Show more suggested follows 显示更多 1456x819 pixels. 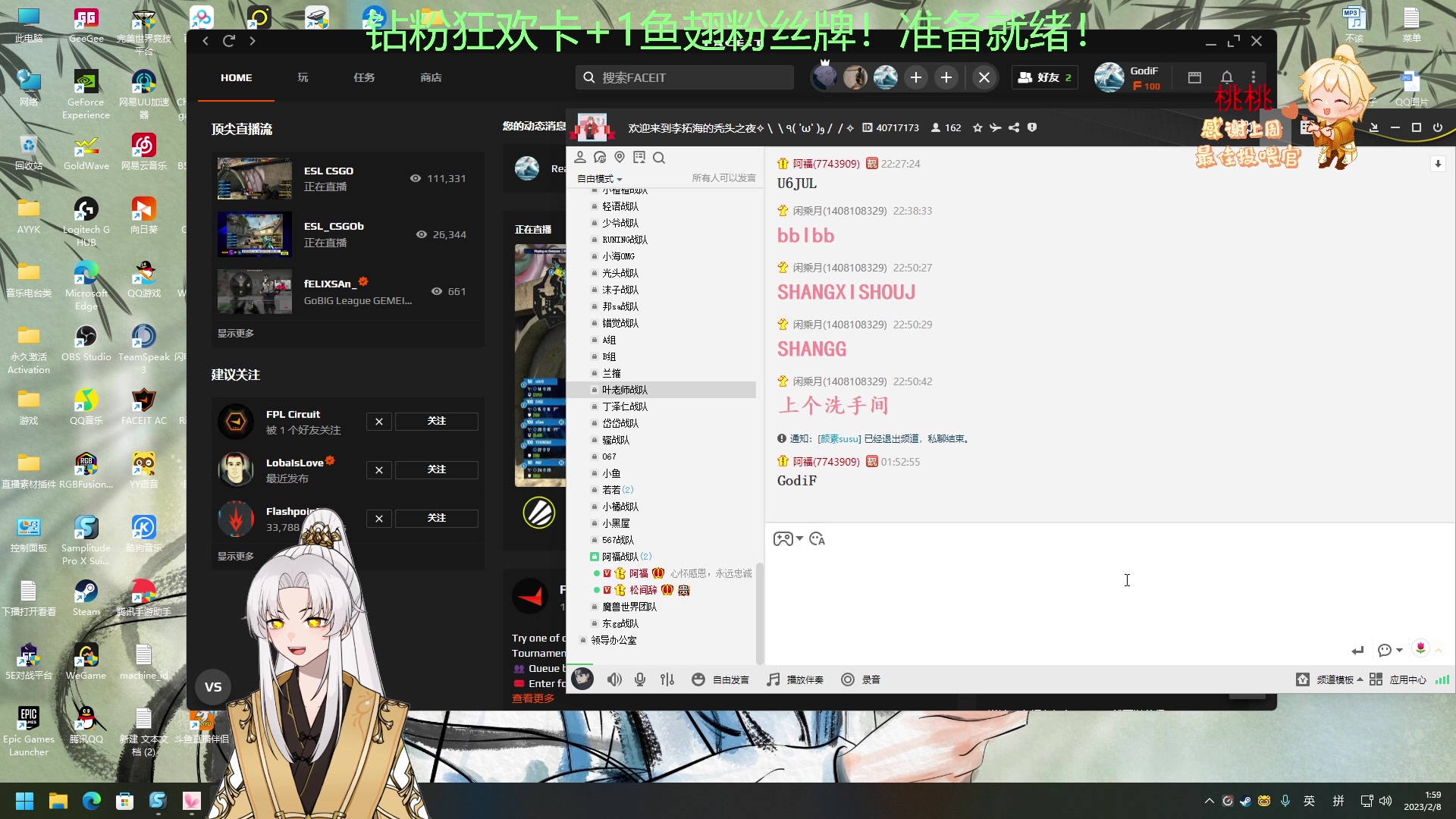[x=236, y=556]
